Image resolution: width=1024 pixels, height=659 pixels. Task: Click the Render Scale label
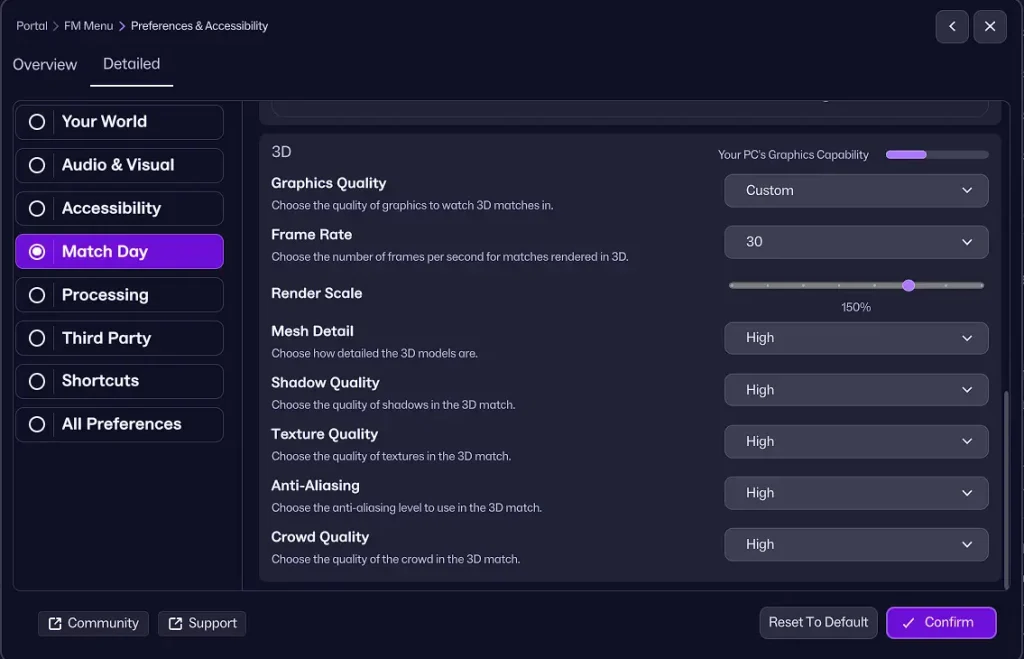tap(317, 293)
